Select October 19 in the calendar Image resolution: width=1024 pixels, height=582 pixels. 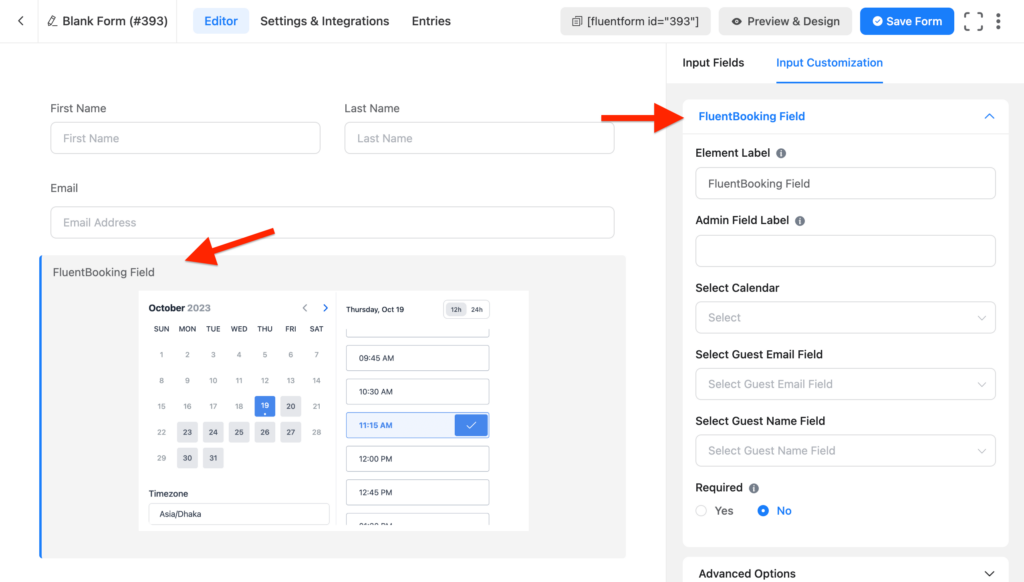(264, 406)
